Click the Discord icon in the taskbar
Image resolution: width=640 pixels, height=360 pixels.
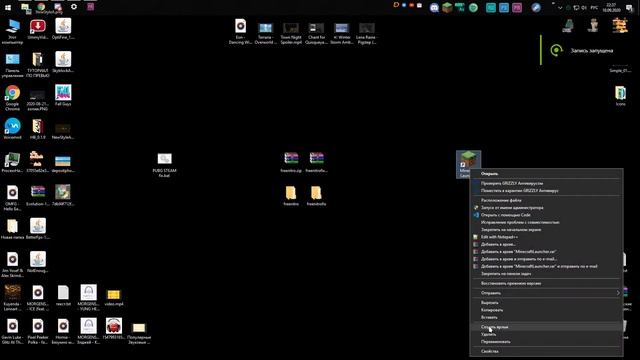(x=434, y=7)
